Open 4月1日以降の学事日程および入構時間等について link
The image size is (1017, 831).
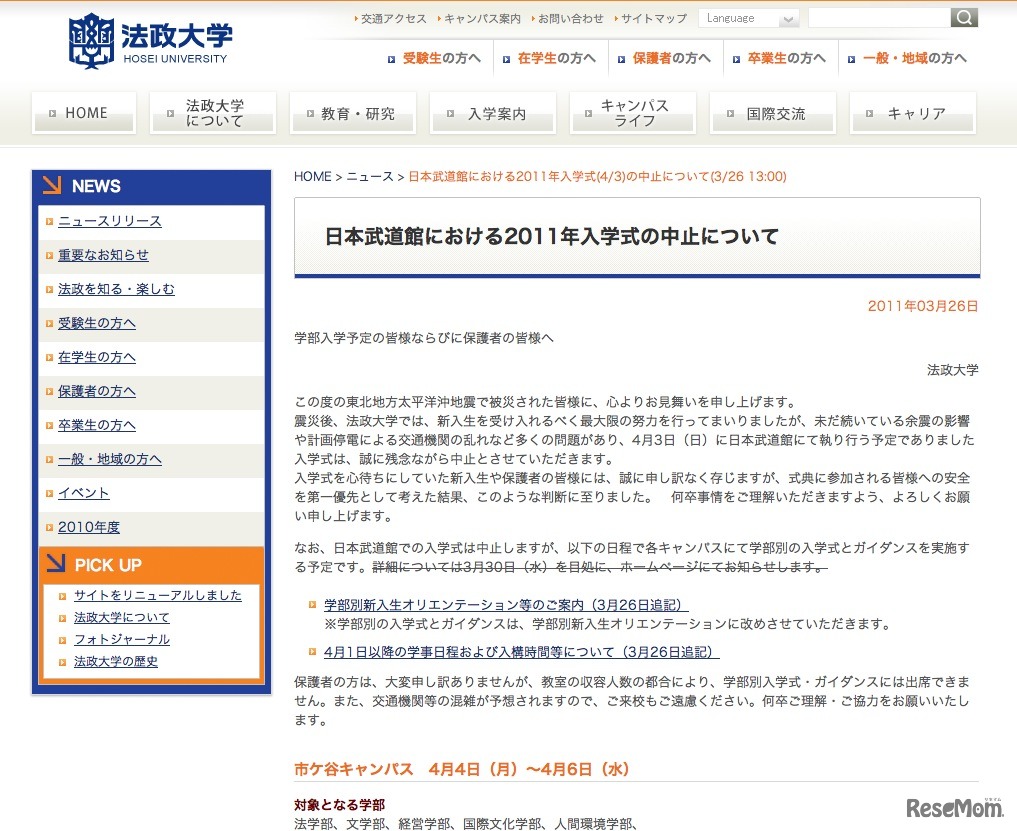click(521, 652)
